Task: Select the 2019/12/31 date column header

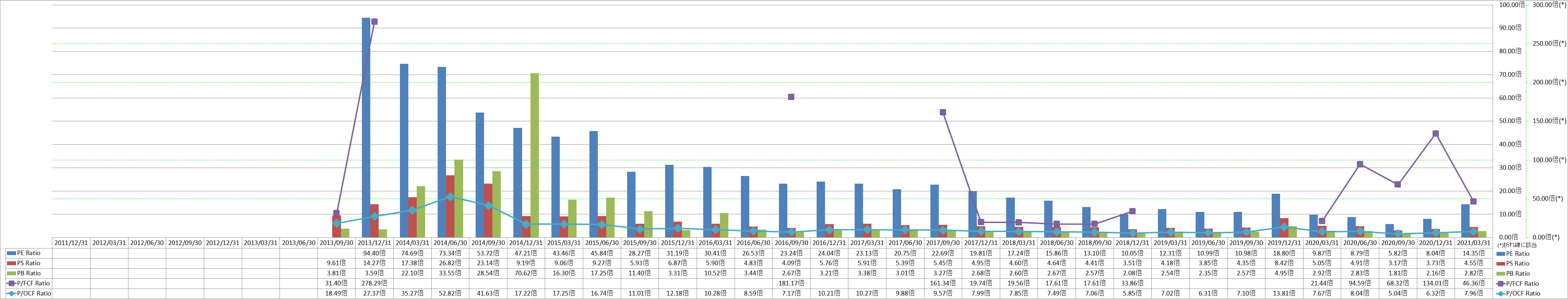Action: [1284, 243]
